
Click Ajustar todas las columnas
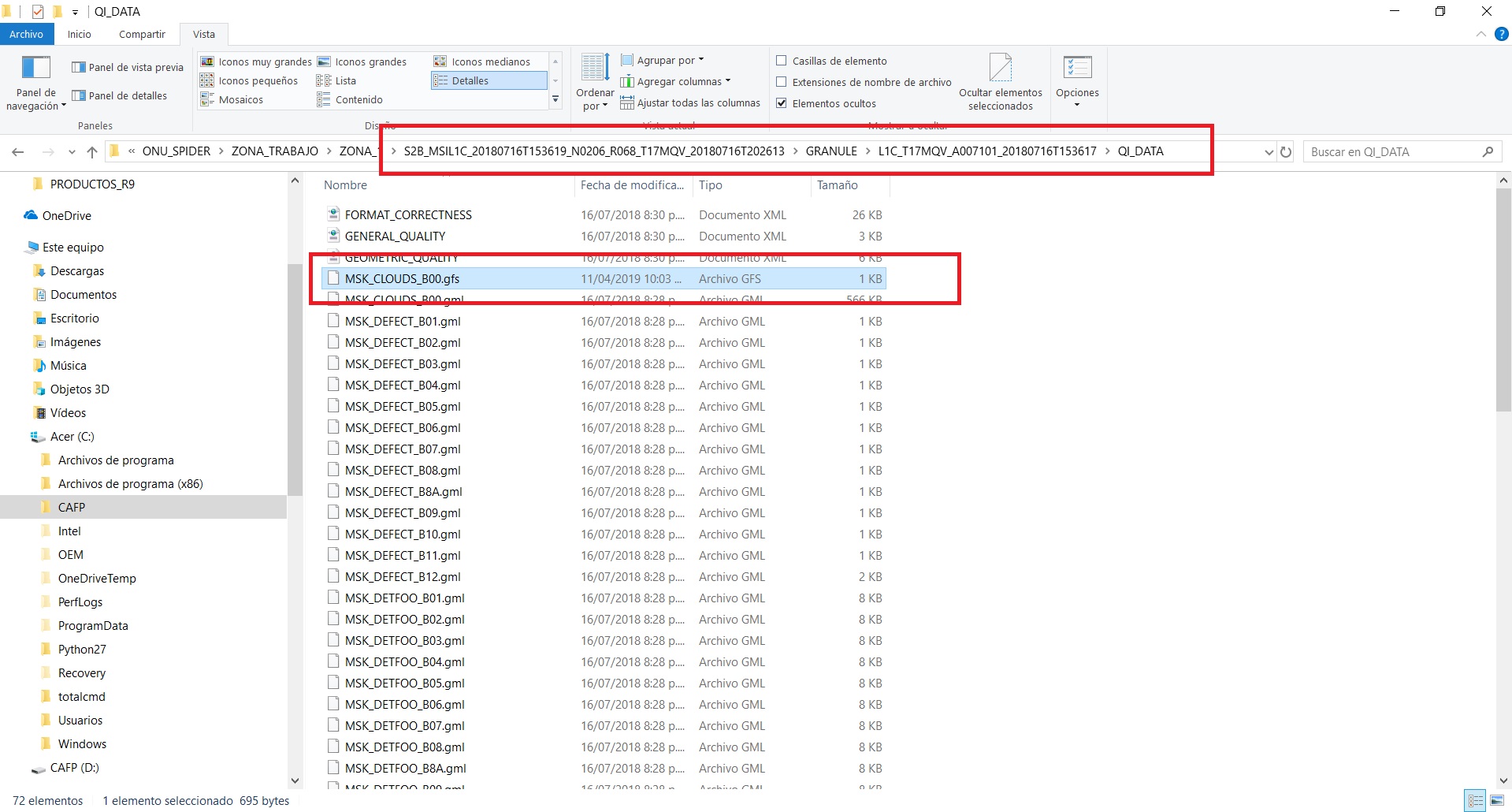click(x=698, y=102)
